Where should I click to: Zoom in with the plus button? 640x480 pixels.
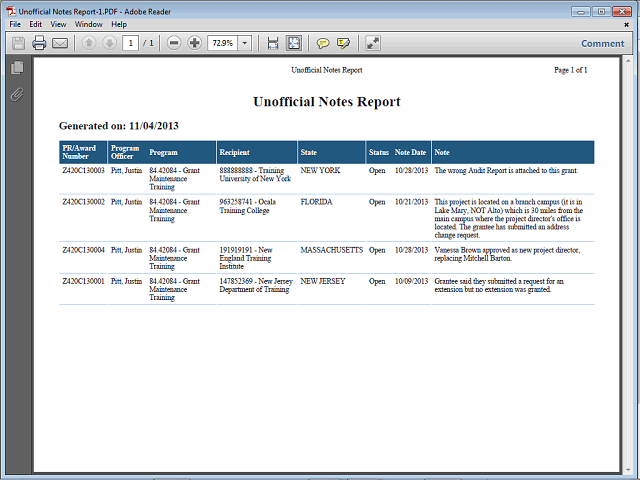[x=194, y=43]
